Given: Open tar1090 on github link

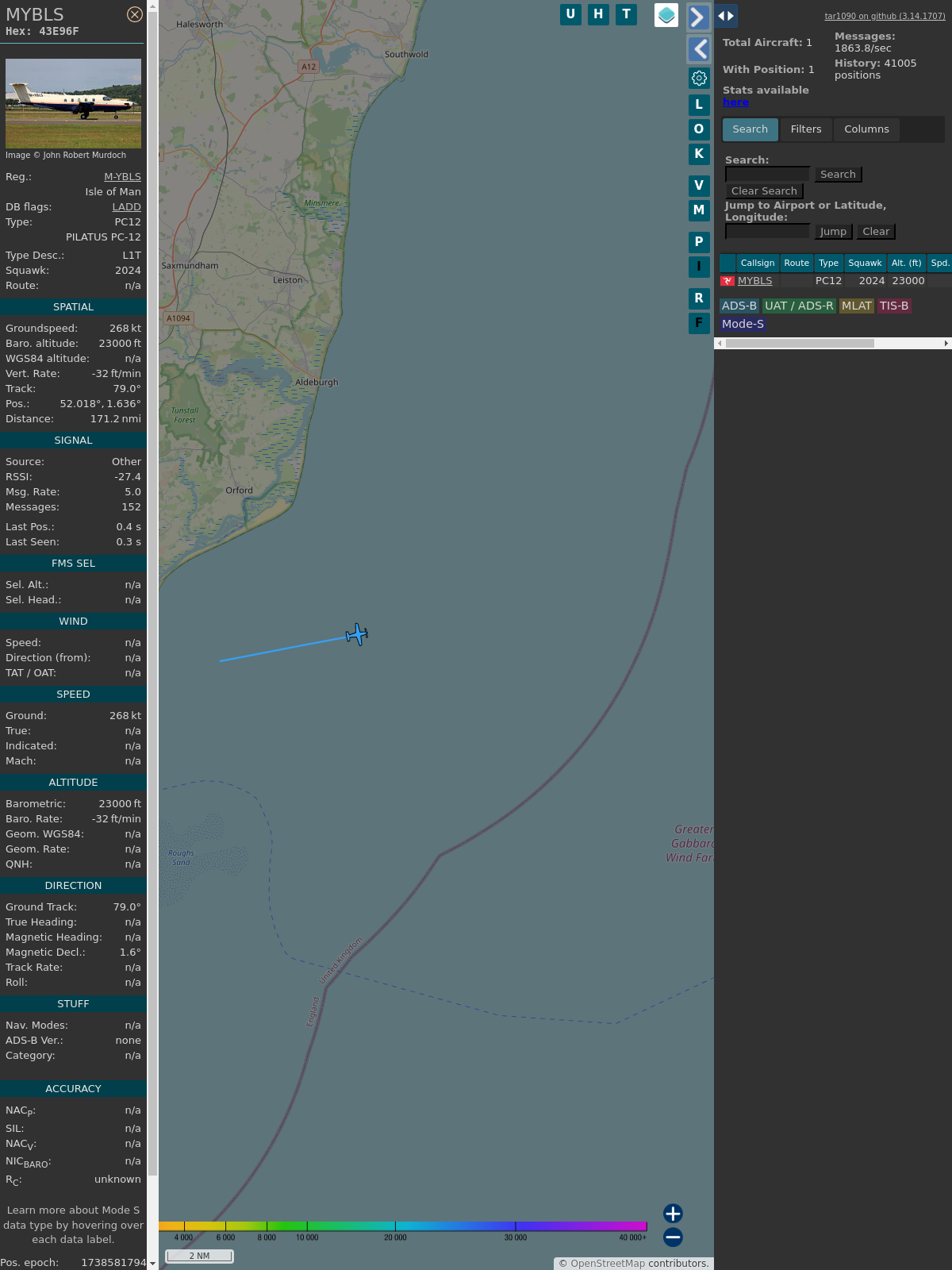Looking at the screenshot, I should tap(885, 16).
